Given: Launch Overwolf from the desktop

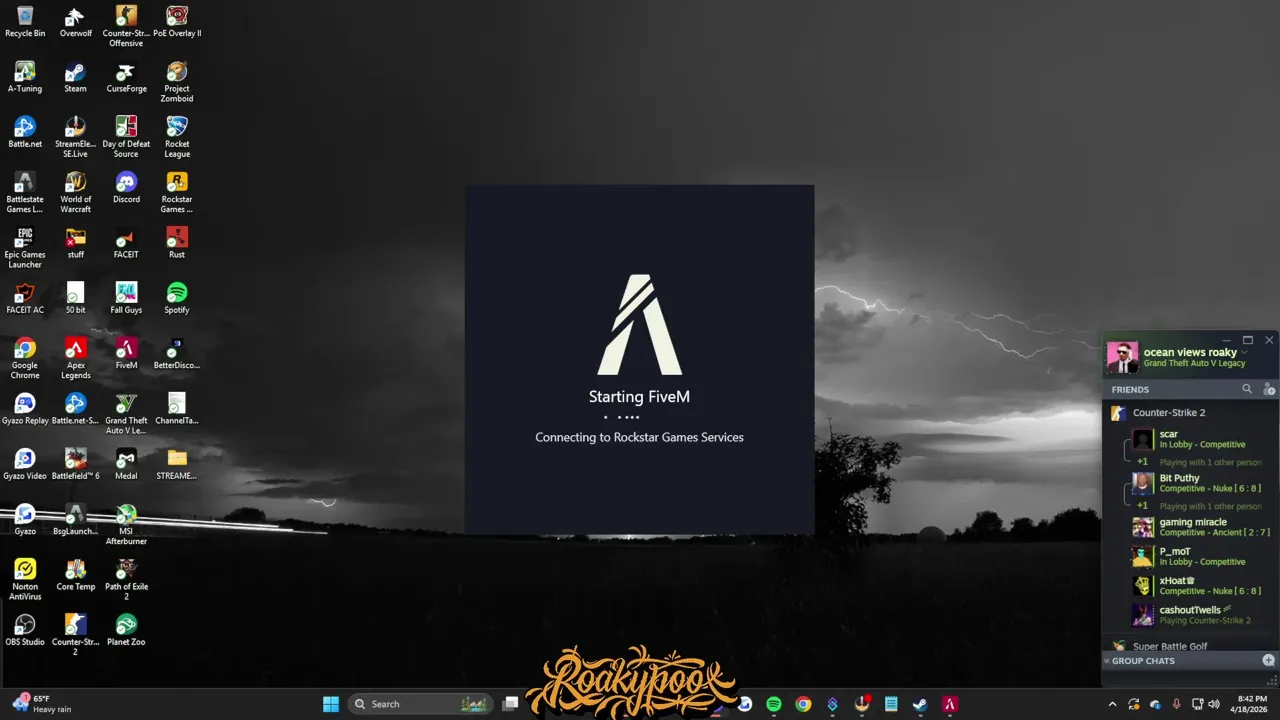Looking at the screenshot, I should coord(76,21).
